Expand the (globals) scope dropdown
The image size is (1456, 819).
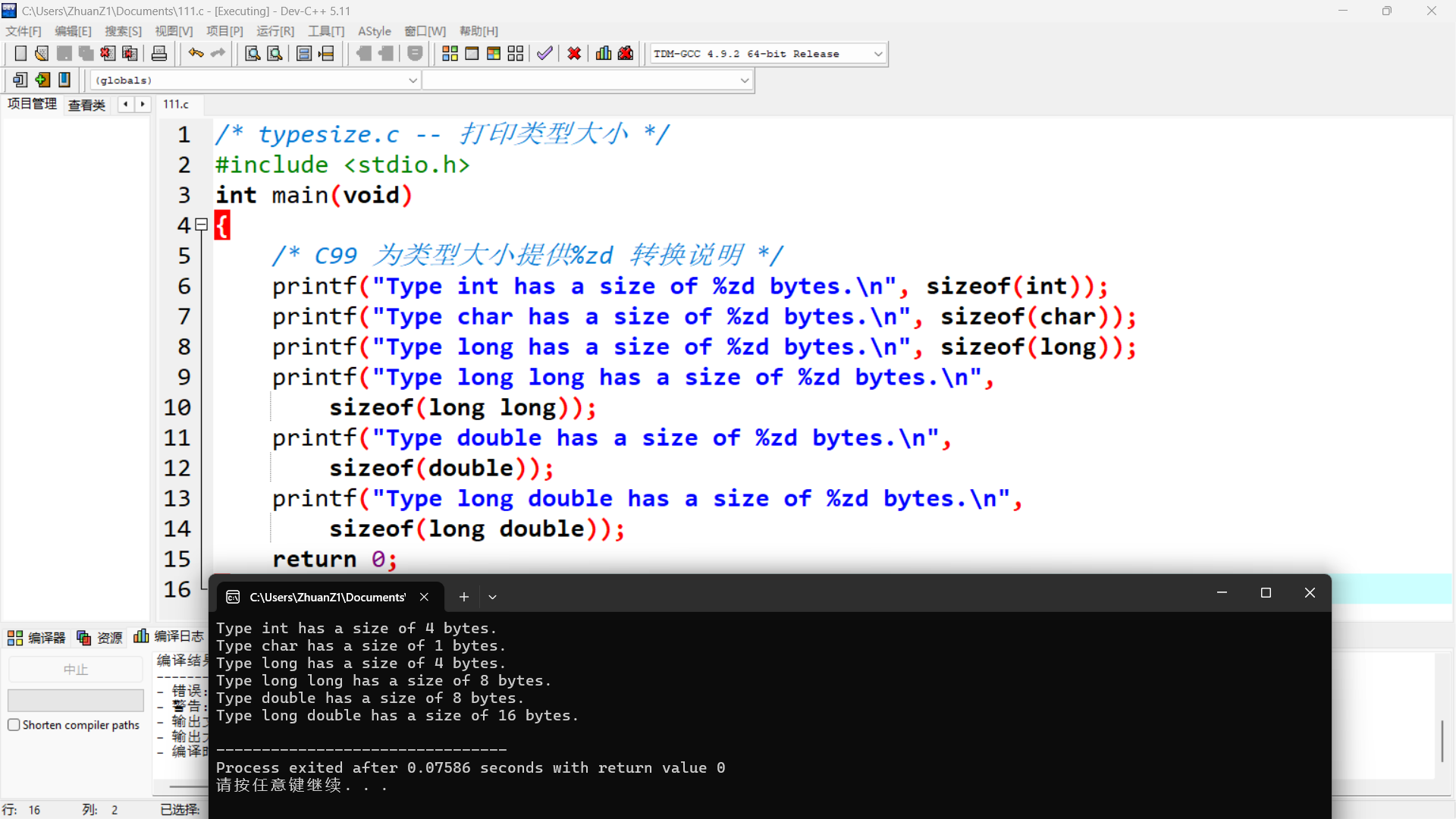pyautogui.click(x=413, y=80)
